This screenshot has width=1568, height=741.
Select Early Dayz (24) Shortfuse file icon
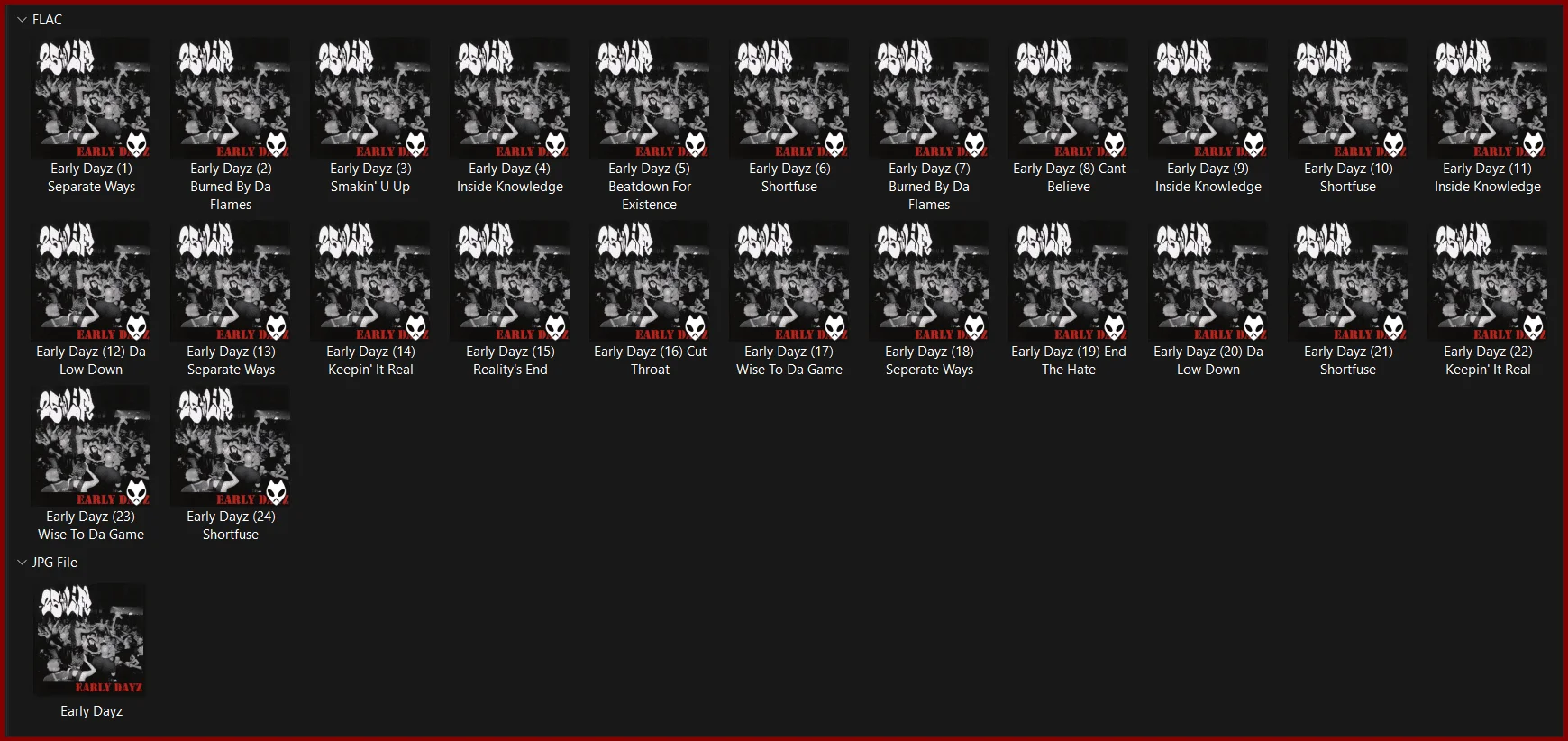231,445
